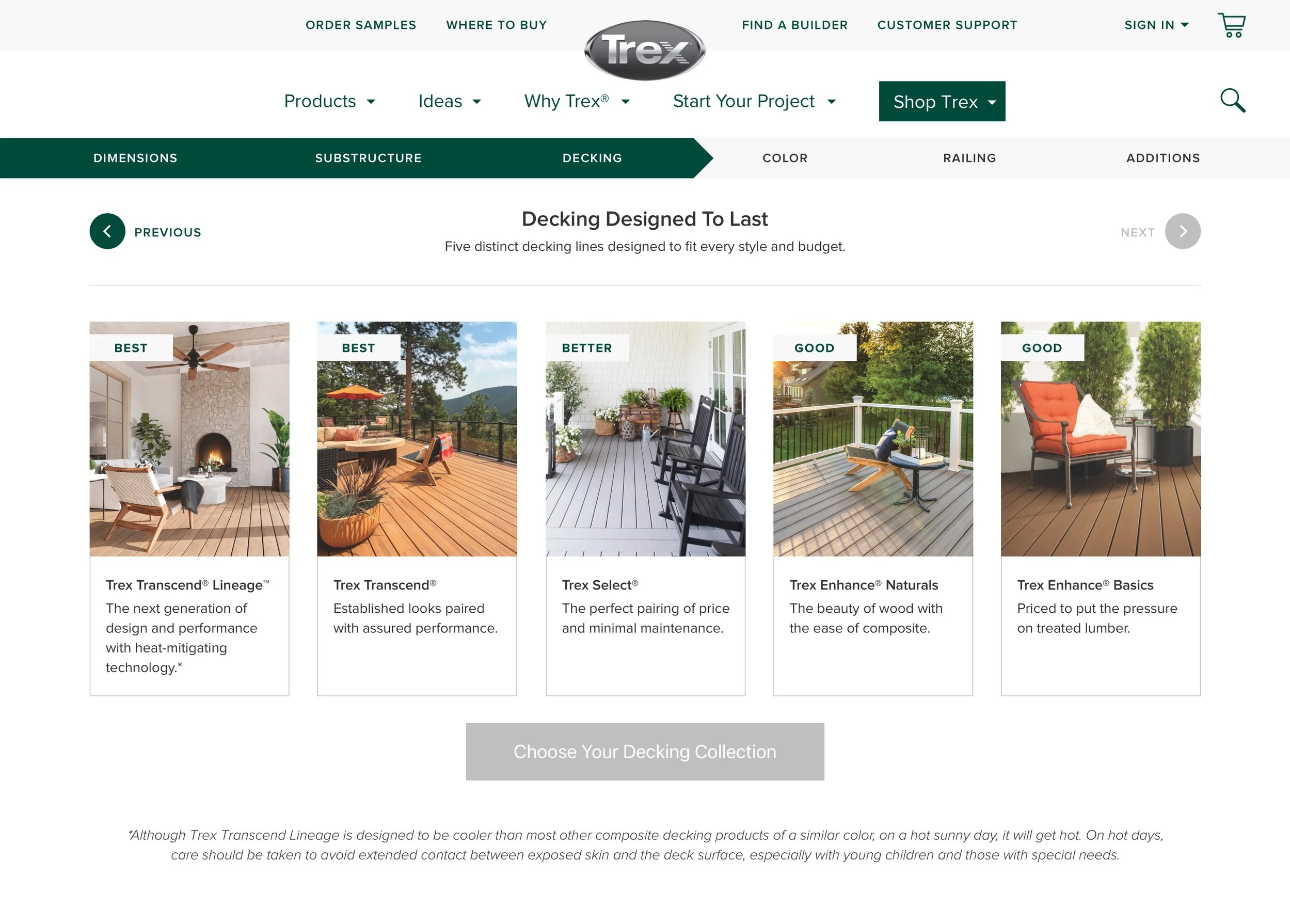Click the search magnifier icon

[x=1233, y=101]
